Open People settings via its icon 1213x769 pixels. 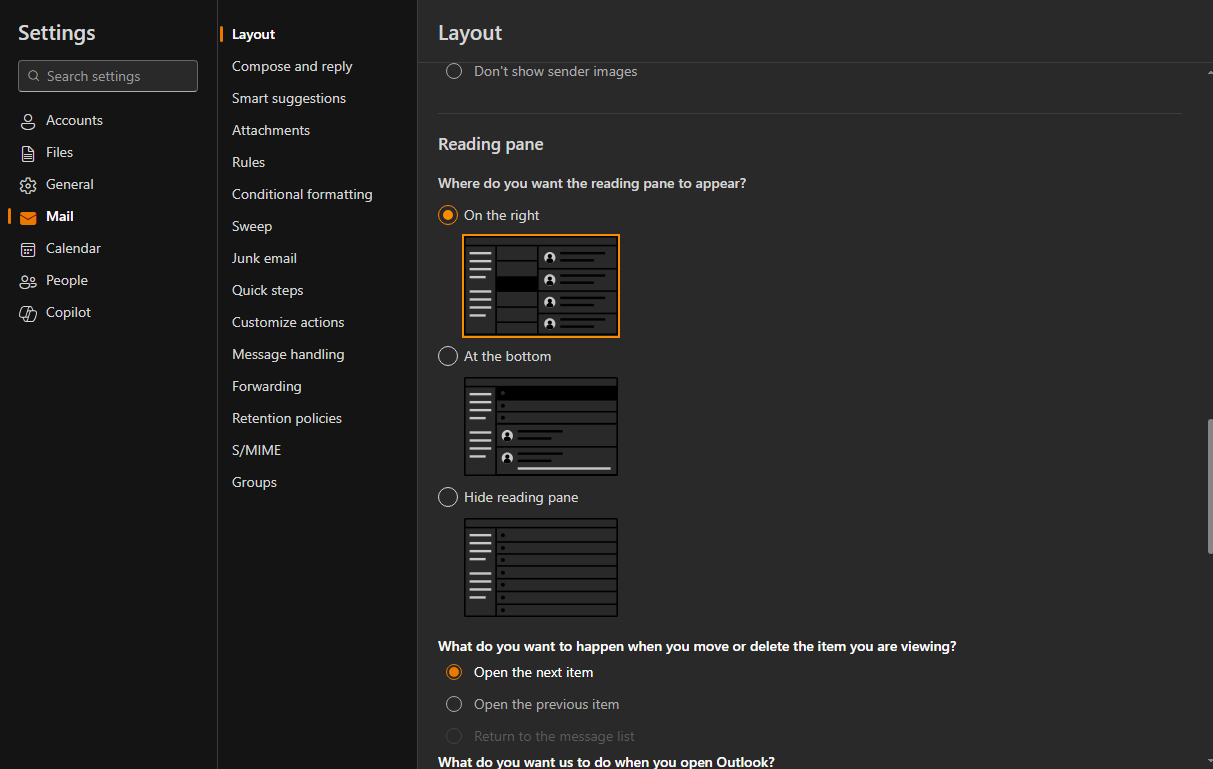pos(28,281)
